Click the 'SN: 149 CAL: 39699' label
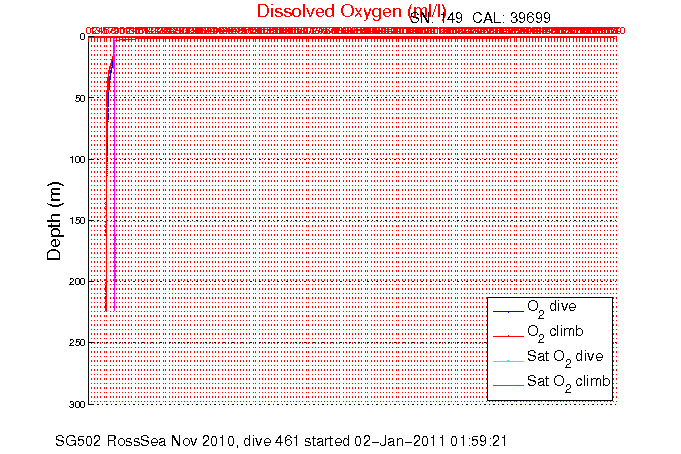The height and width of the screenshot is (454, 681). tap(480, 18)
